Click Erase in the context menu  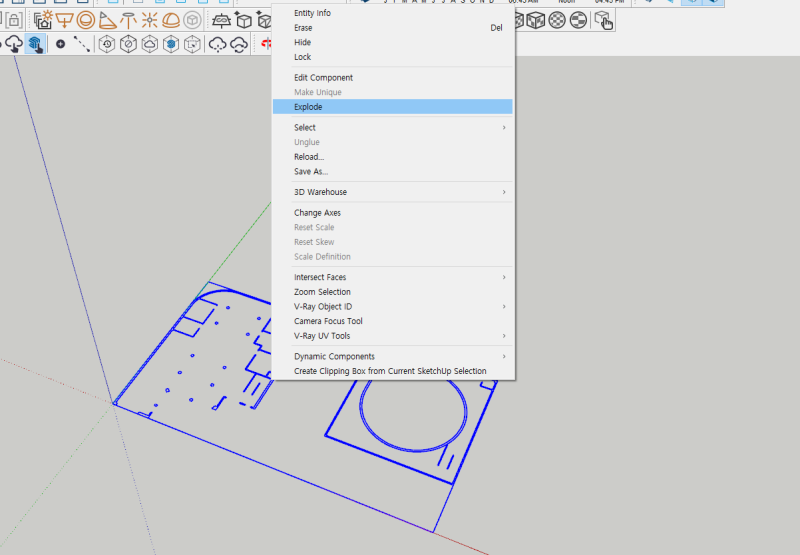point(392,28)
